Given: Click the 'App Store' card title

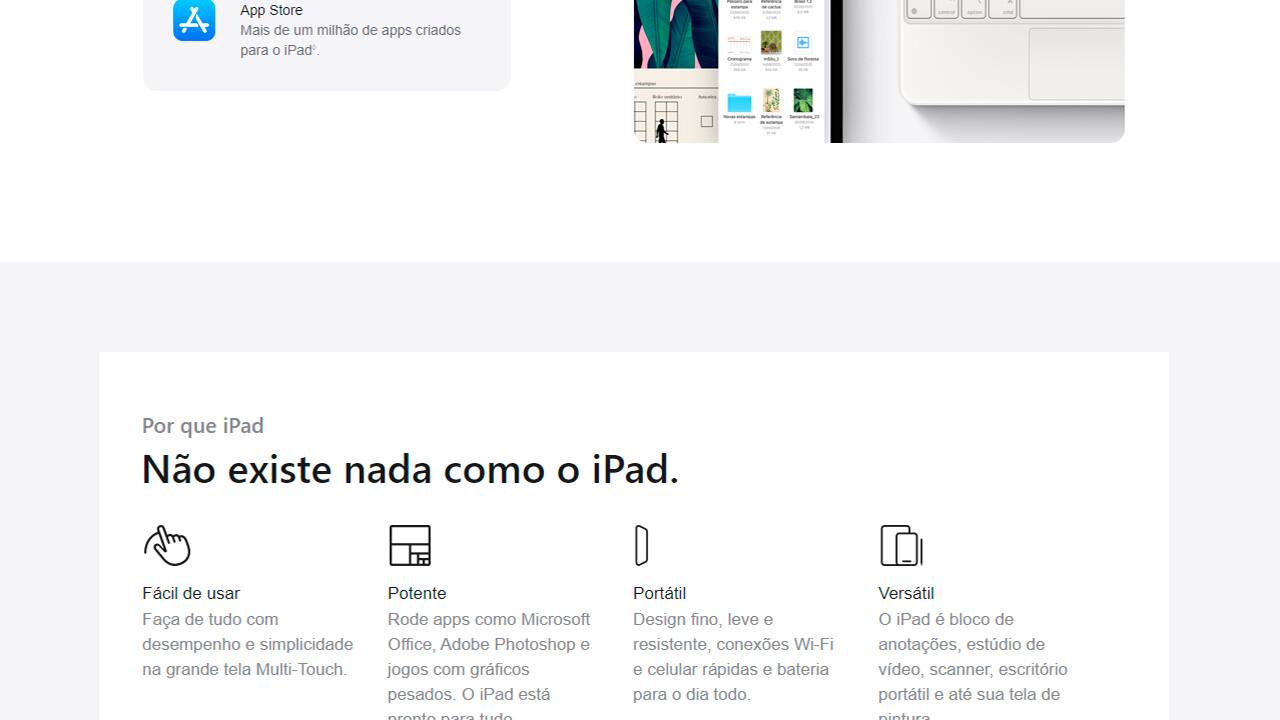Looking at the screenshot, I should (271, 10).
